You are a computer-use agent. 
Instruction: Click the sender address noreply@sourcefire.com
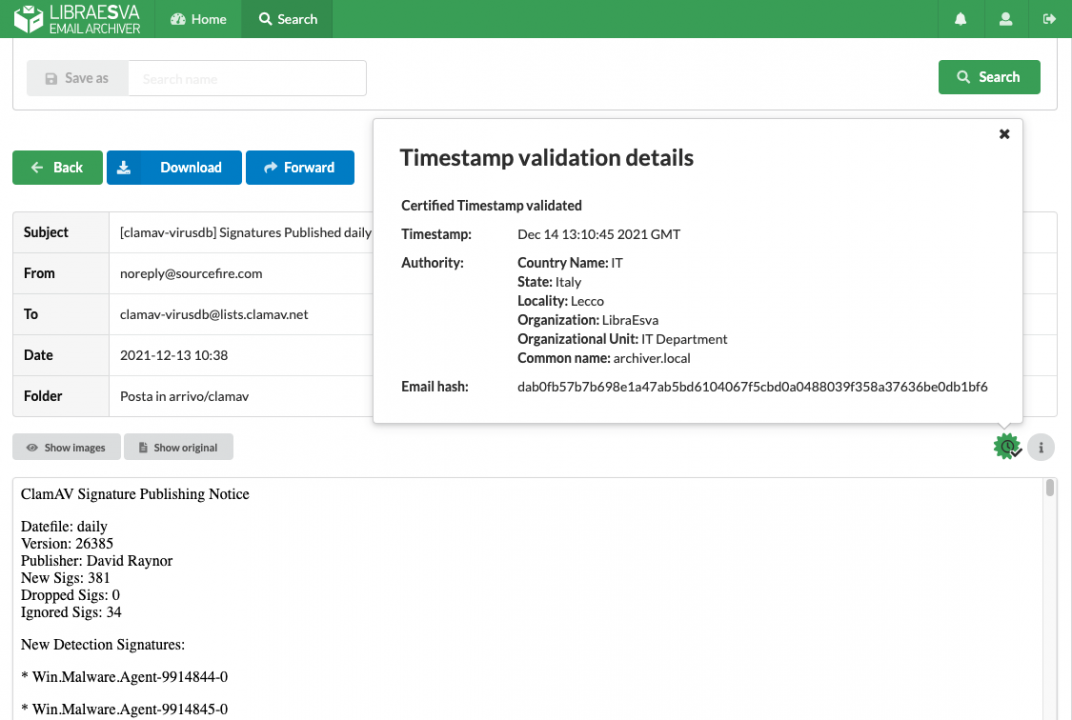click(x=191, y=273)
